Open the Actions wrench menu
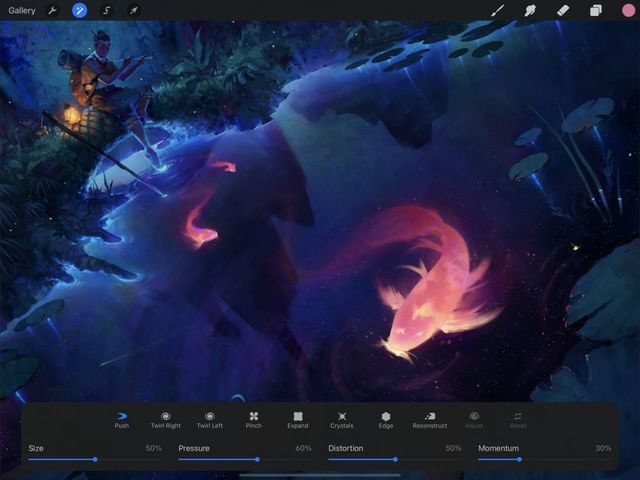This screenshot has height=480, width=640. 53,11
